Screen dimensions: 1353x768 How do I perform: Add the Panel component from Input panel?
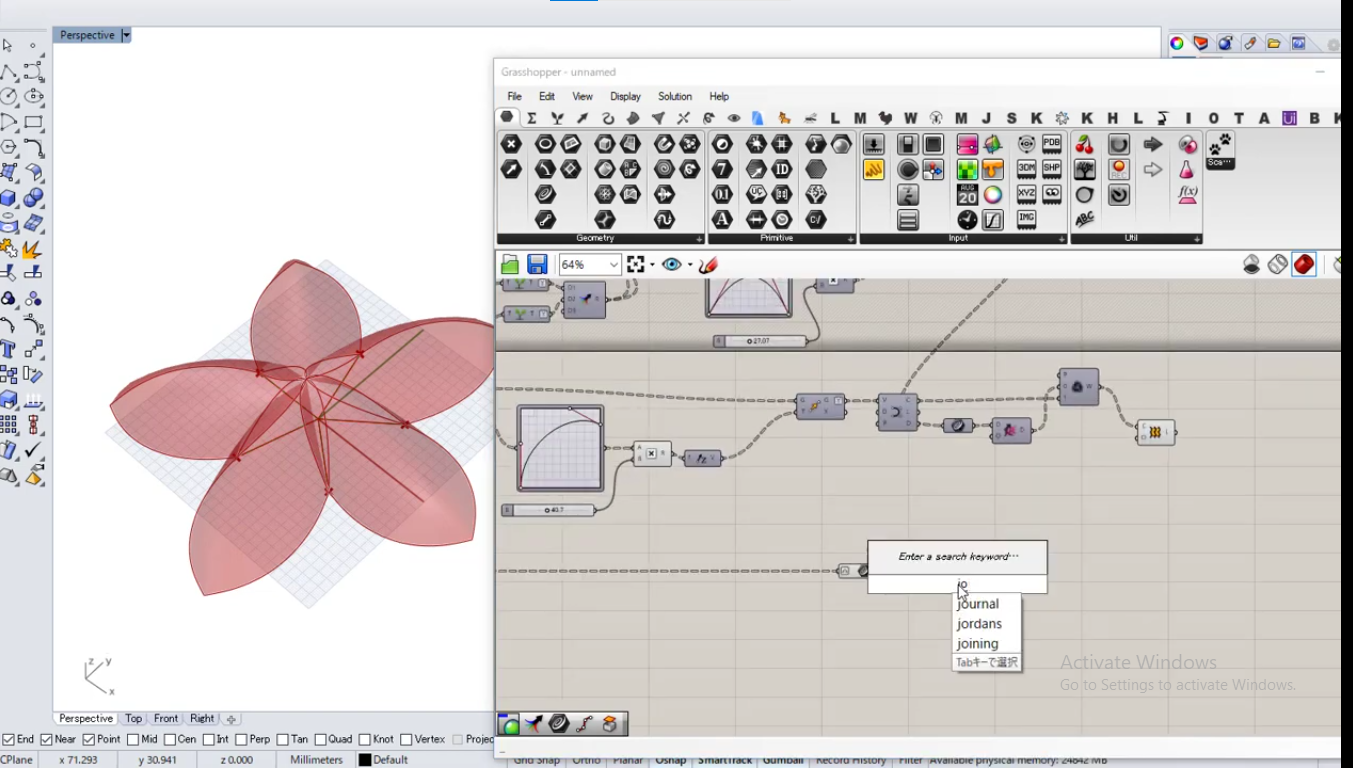click(x=874, y=170)
